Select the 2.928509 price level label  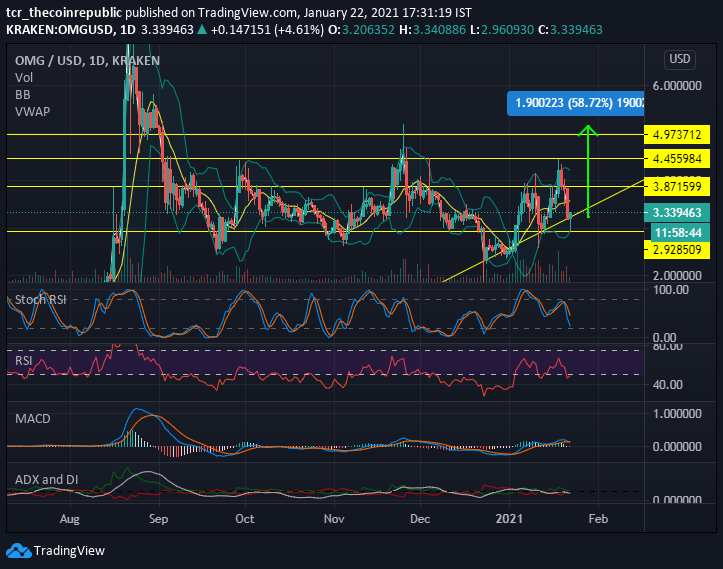click(x=677, y=250)
